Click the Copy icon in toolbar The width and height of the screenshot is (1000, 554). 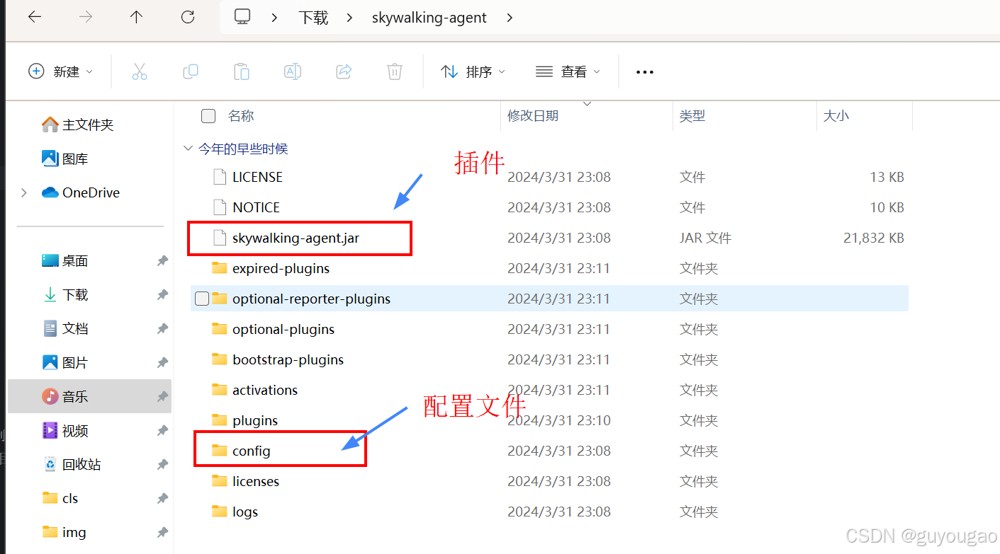(x=190, y=71)
